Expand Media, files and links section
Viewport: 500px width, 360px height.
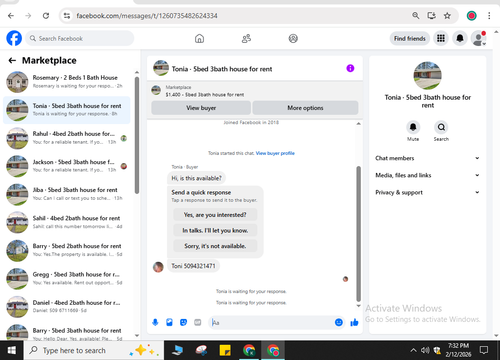point(427,175)
